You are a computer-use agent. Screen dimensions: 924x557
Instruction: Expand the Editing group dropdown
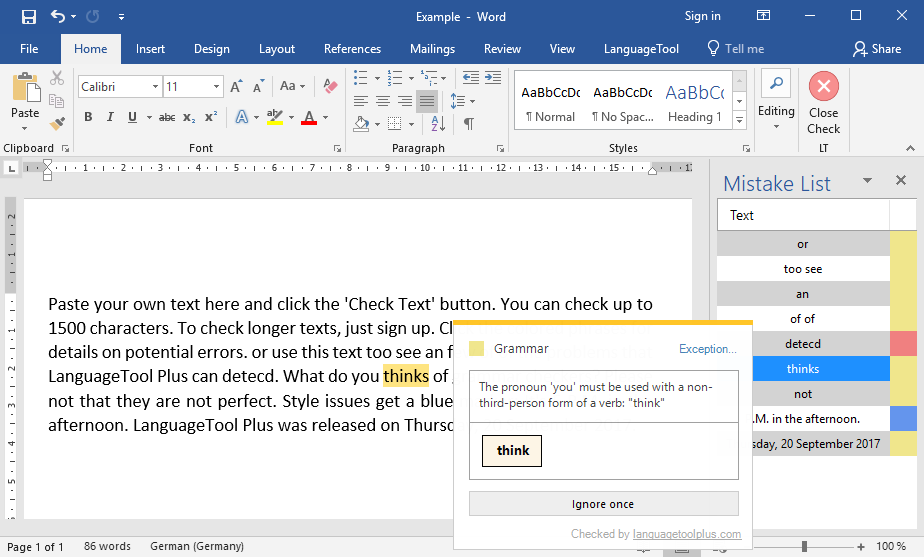point(776,125)
